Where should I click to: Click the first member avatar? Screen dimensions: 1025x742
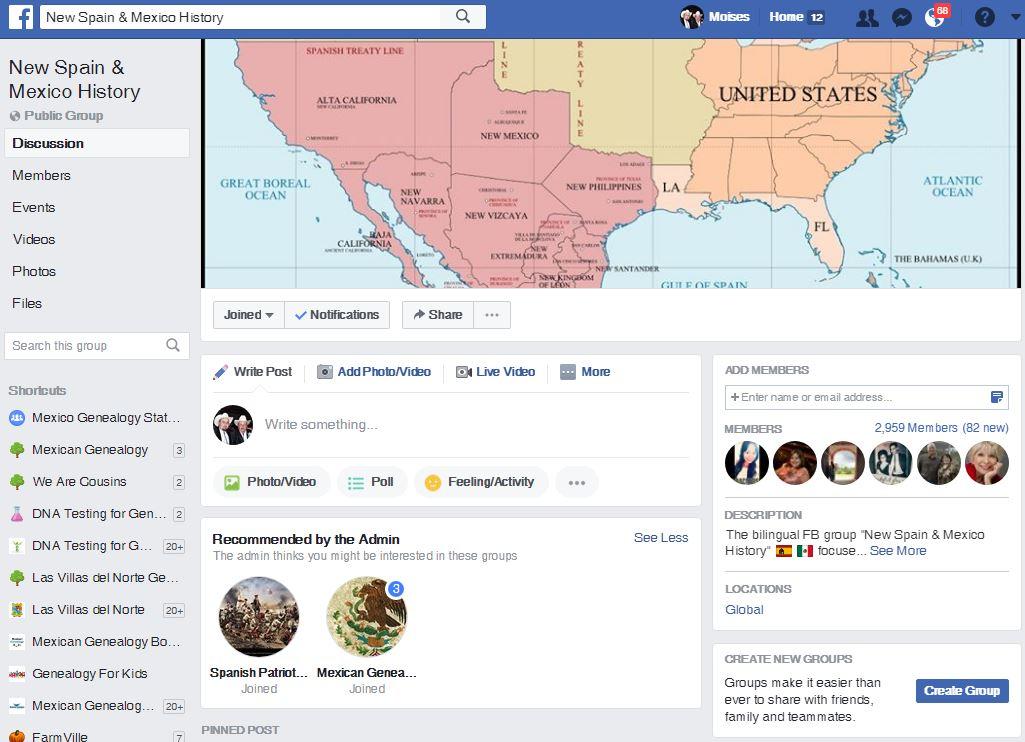[747, 463]
